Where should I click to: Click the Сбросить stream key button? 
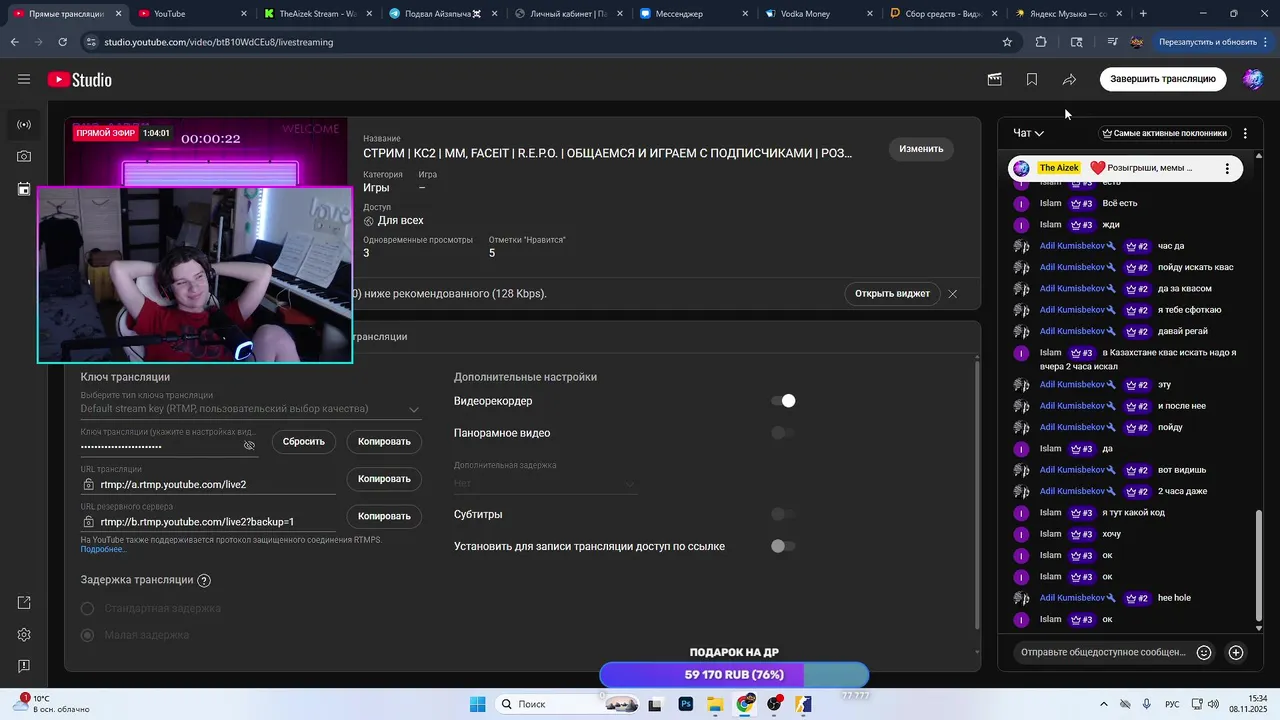tap(303, 441)
